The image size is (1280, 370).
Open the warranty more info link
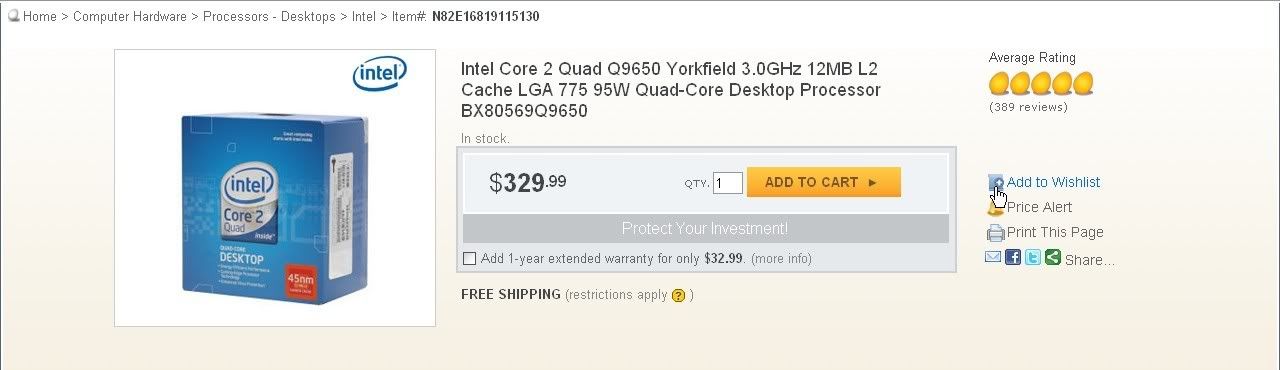782,259
